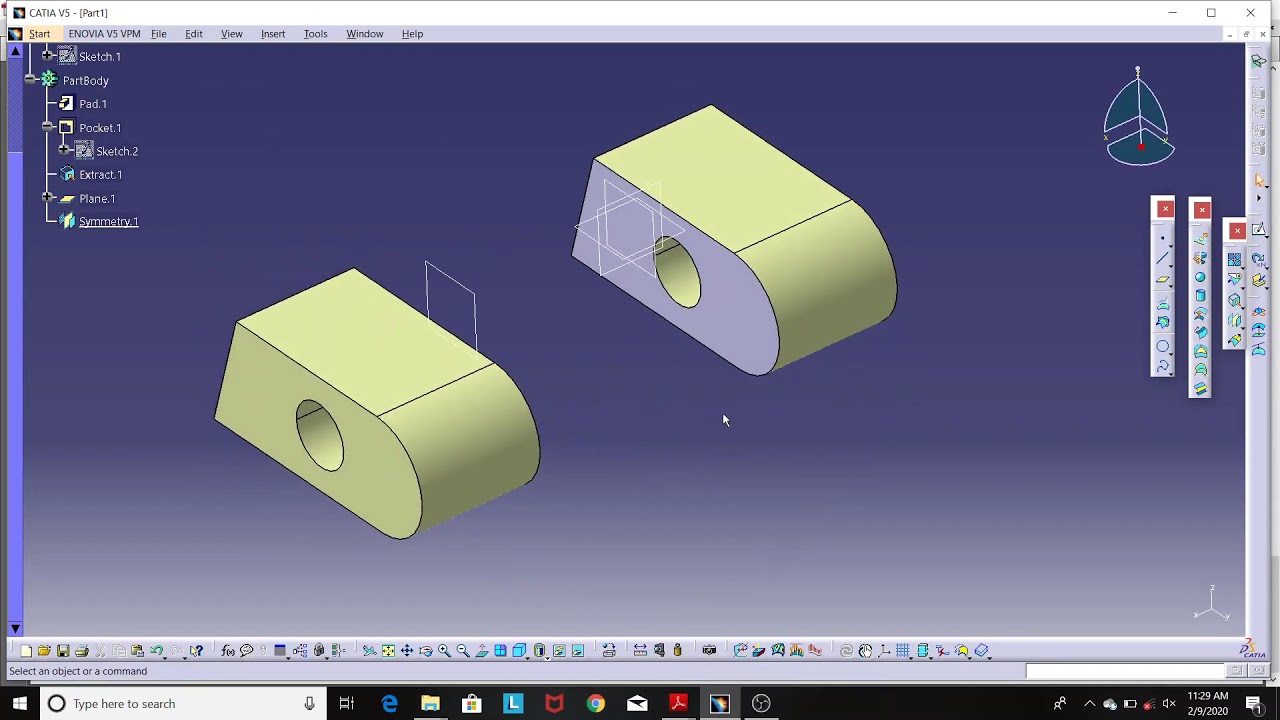
Task: Close the right floating operations toolbar
Action: pos(1237,231)
